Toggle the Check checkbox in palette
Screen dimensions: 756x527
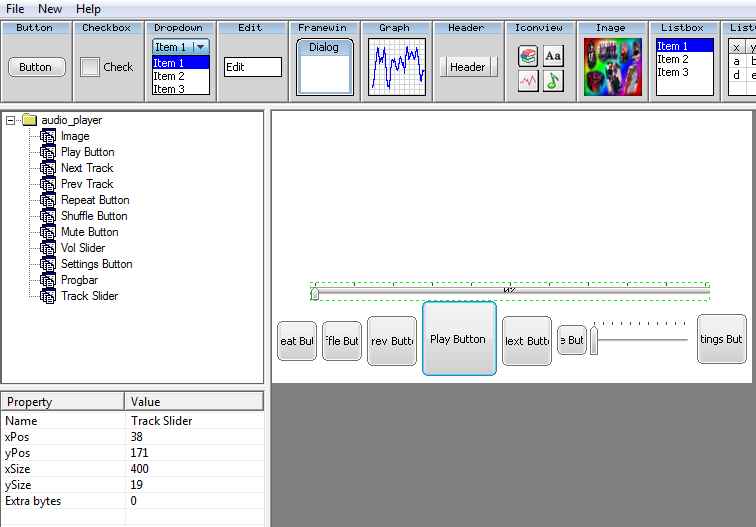pyautogui.click(x=90, y=67)
